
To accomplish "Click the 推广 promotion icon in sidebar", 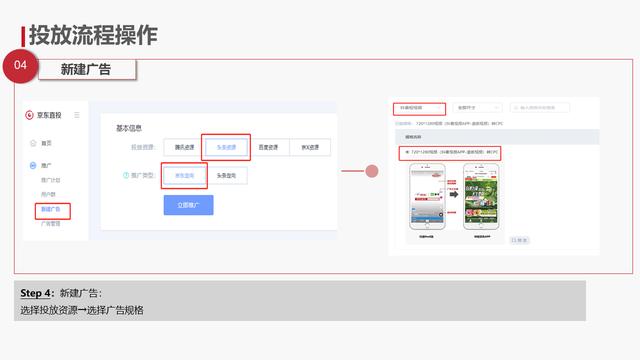I will (x=33, y=165).
